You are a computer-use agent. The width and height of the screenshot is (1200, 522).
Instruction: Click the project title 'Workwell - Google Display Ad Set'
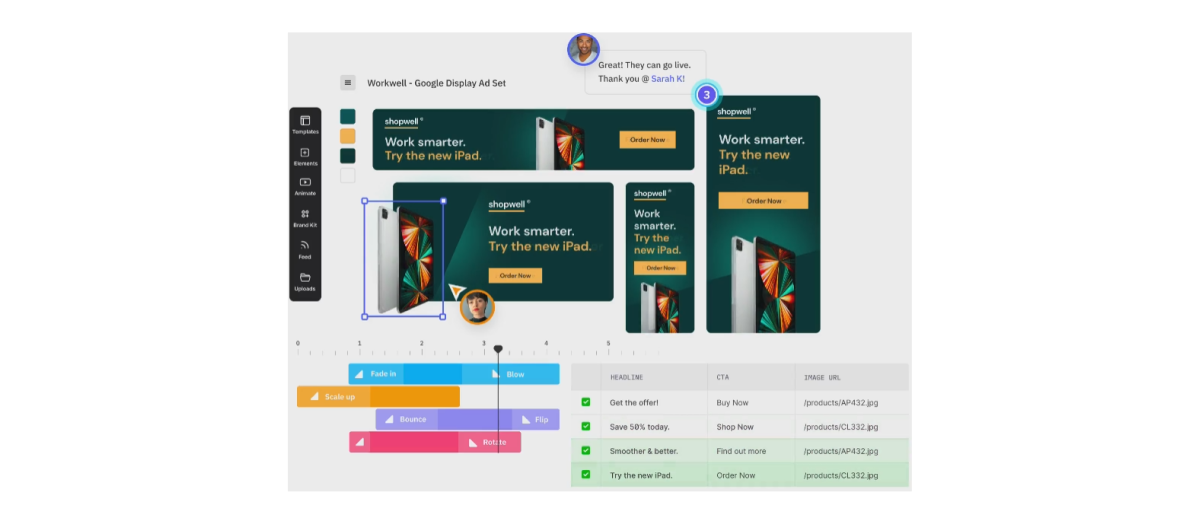(436, 83)
